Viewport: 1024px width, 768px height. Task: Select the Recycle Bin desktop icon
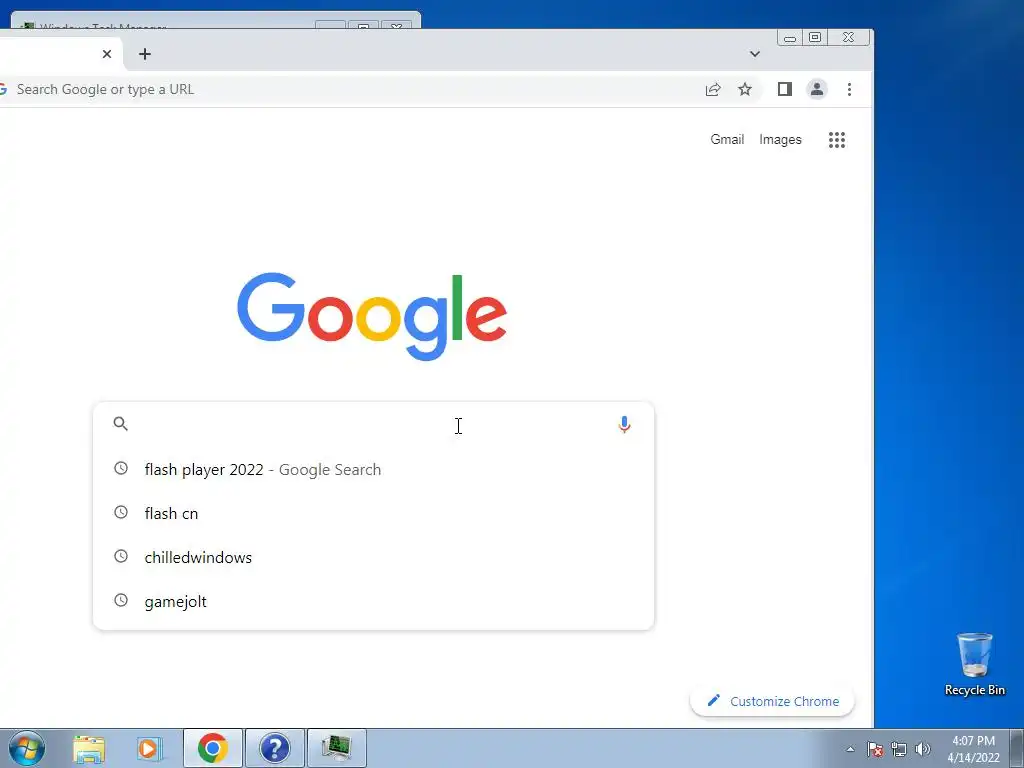(x=974, y=664)
